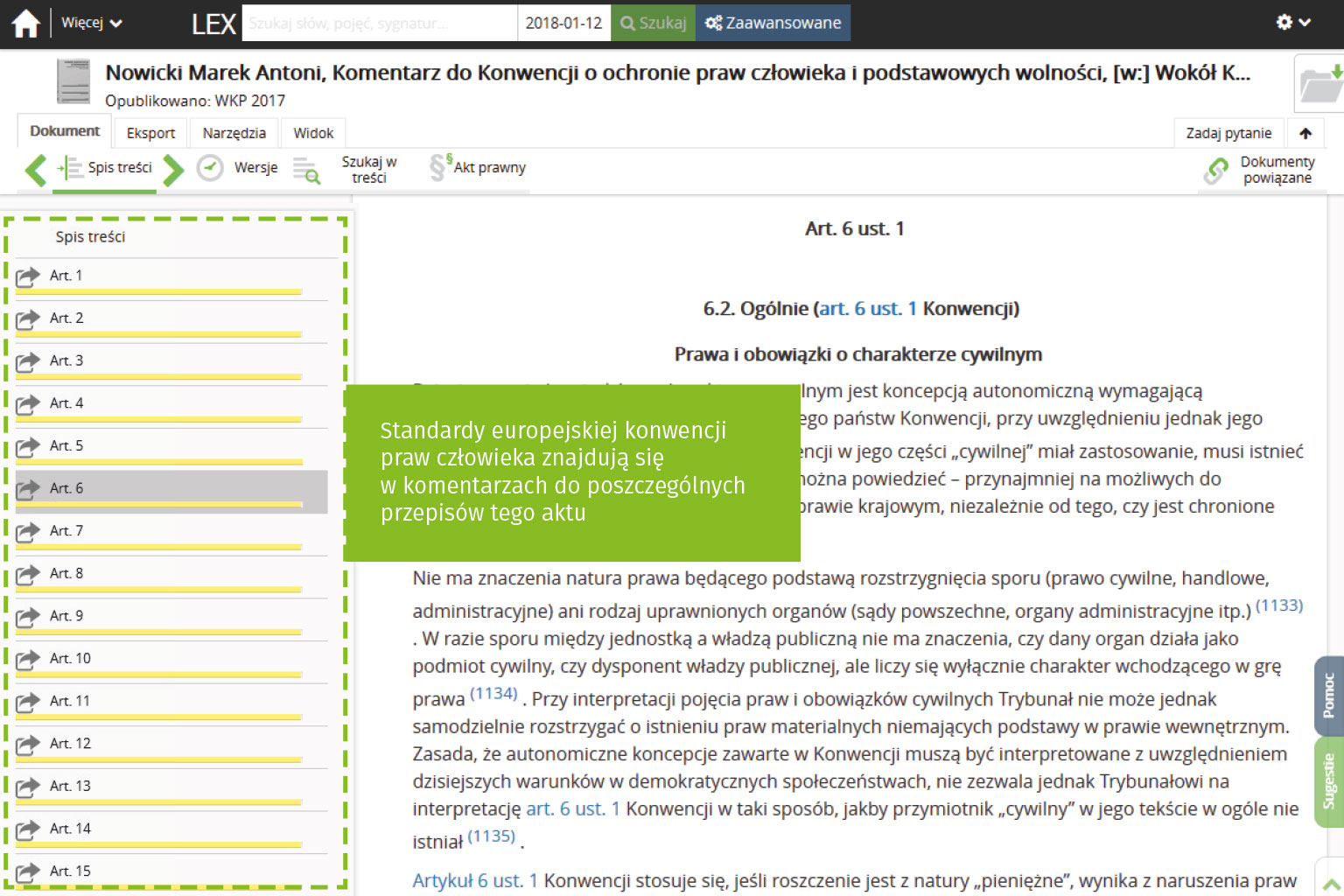Open footnote link 1133

[x=1278, y=605]
